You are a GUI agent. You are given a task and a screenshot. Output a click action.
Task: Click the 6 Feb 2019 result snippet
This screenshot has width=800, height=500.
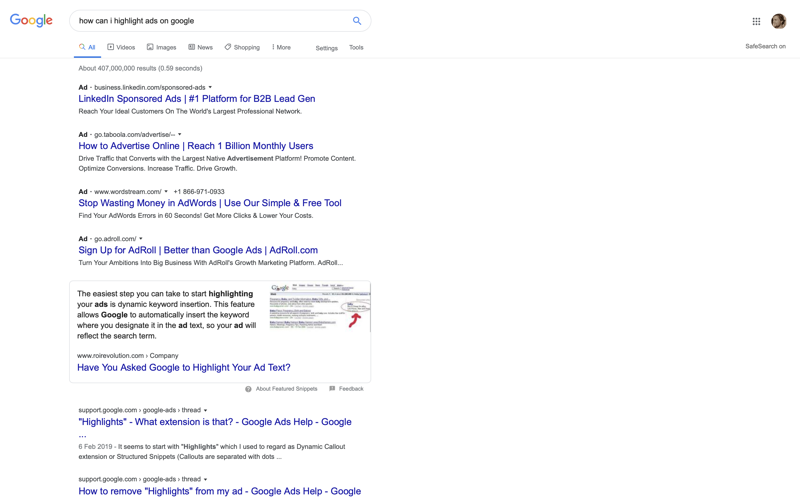pyautogui.click(x=212, y=452)
